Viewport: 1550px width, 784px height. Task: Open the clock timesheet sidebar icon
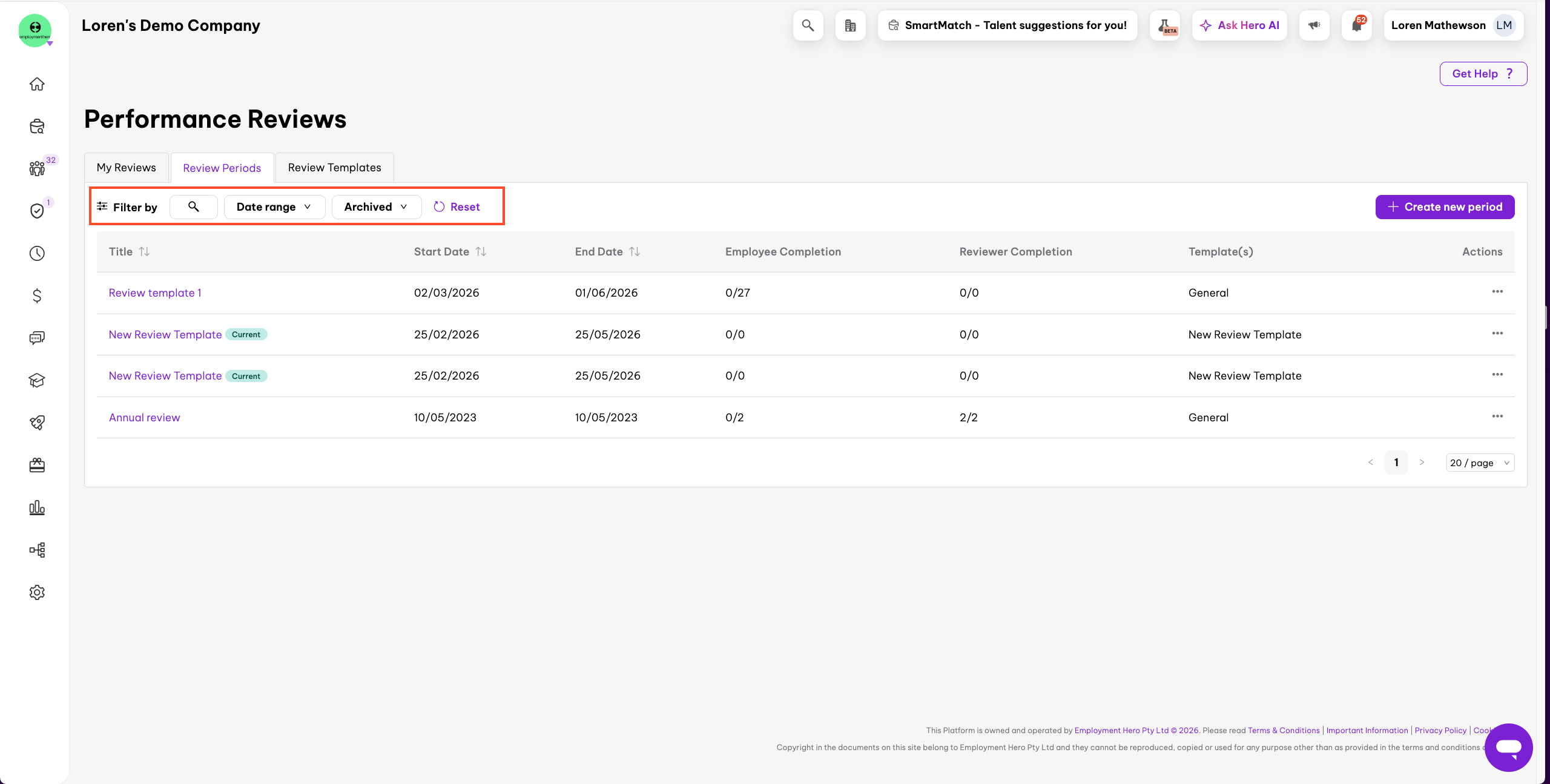(37, 253)
